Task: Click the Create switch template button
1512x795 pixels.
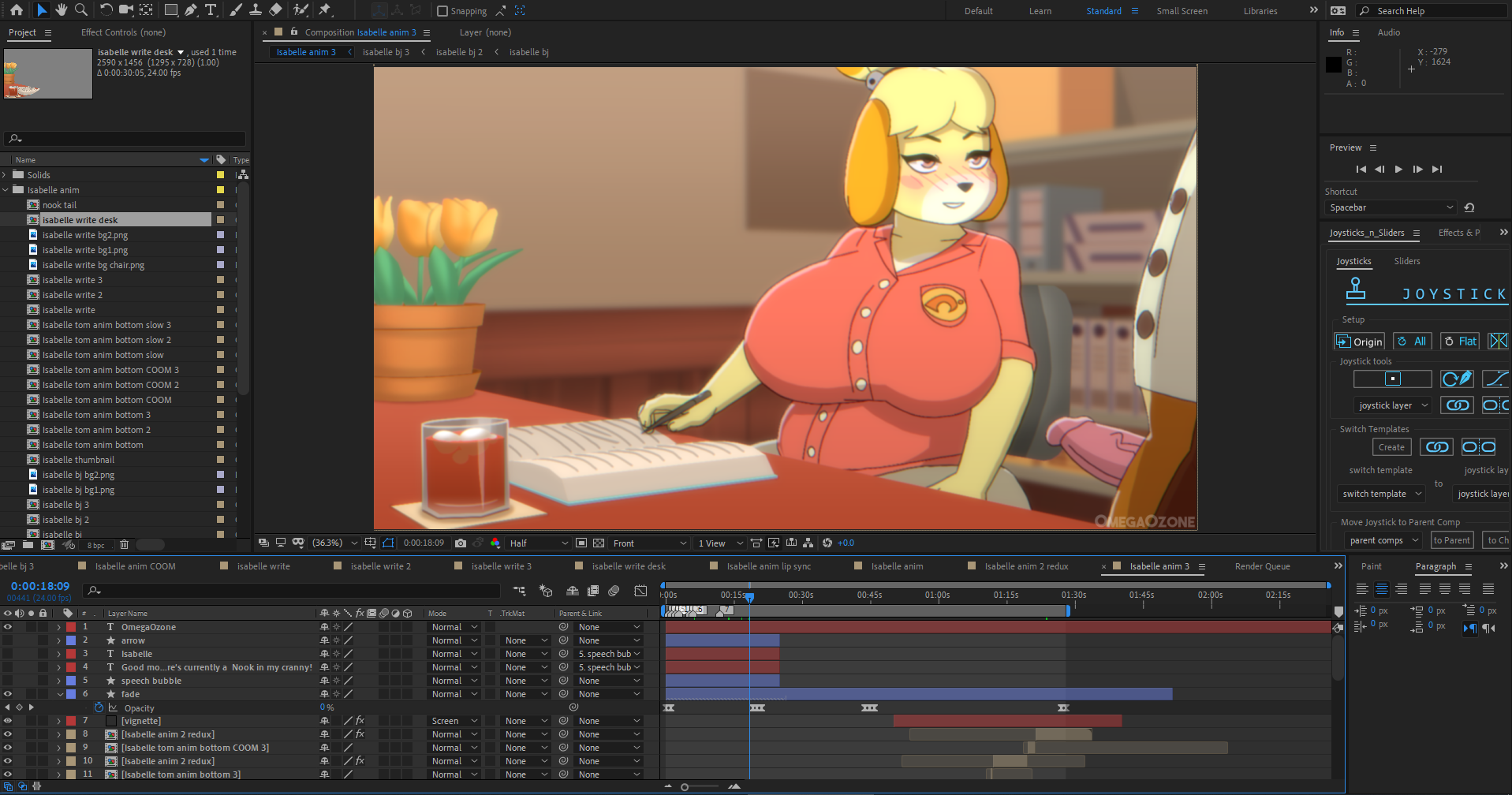Action: pyautogui.click(x=1391, y=447)
